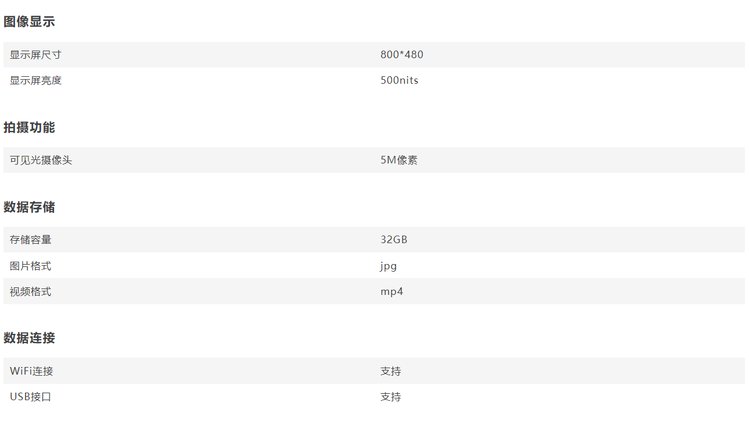Select the 可见光摄像头 row label
Image resolution: width=749 pixels, height=431 pixels.
(41, 160)
